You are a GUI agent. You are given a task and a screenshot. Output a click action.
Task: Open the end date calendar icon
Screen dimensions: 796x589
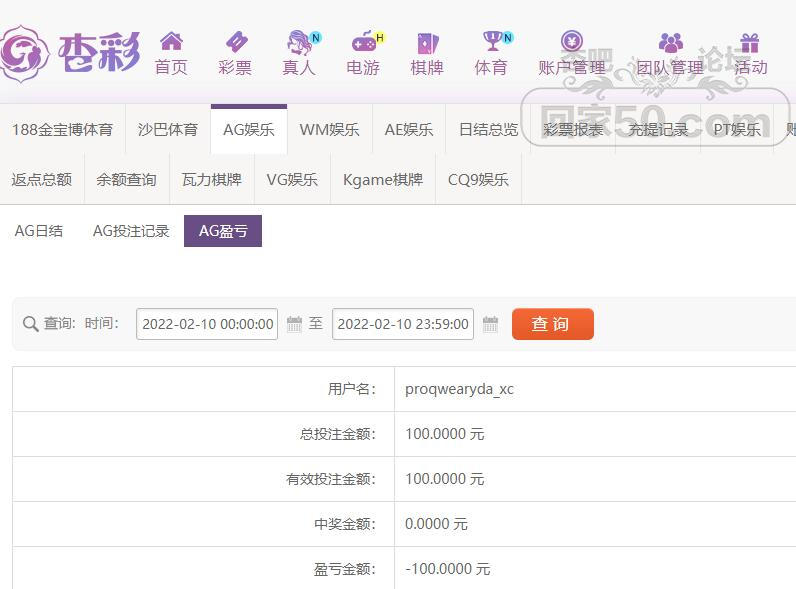click(490, 324)
